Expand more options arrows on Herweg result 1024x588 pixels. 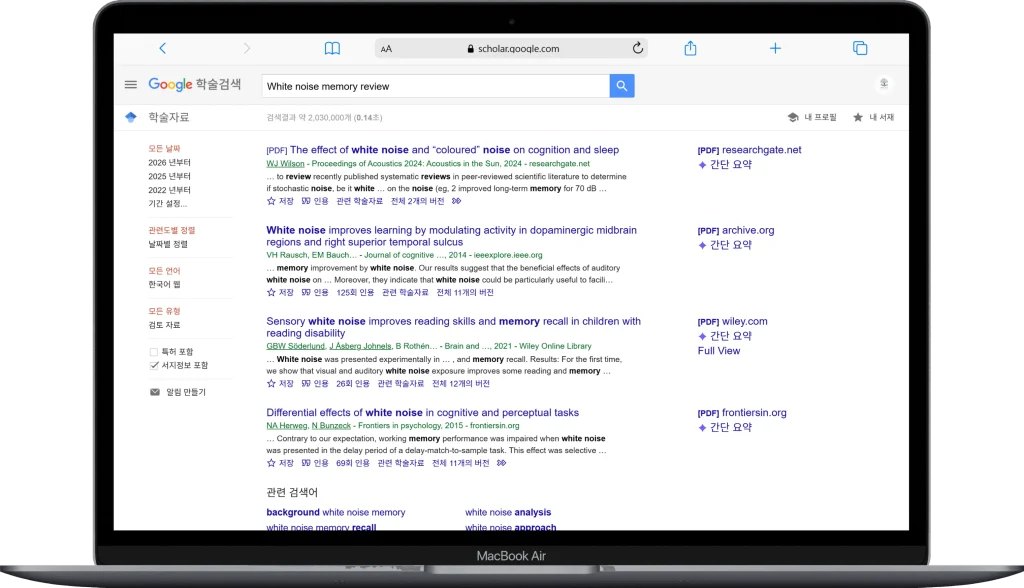(501, 463)
